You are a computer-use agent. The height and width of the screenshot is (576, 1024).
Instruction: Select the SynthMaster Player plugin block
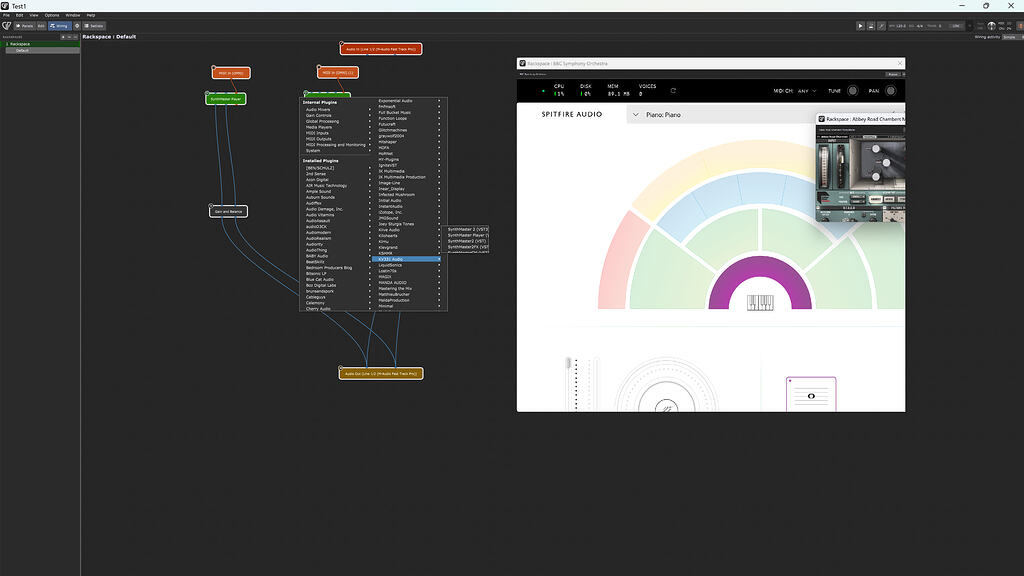226,99
